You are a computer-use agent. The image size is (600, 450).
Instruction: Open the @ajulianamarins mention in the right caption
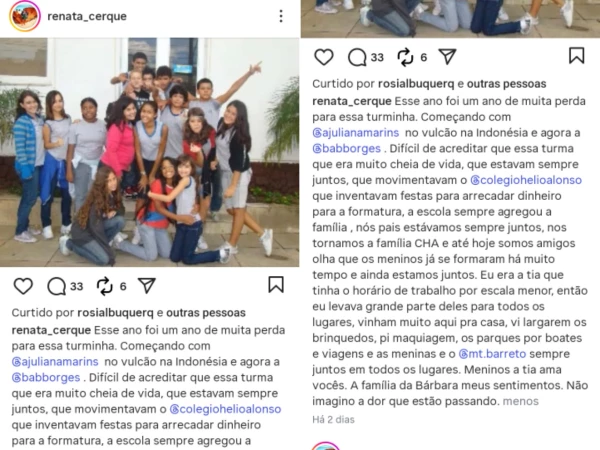click(x=355, y=133)
